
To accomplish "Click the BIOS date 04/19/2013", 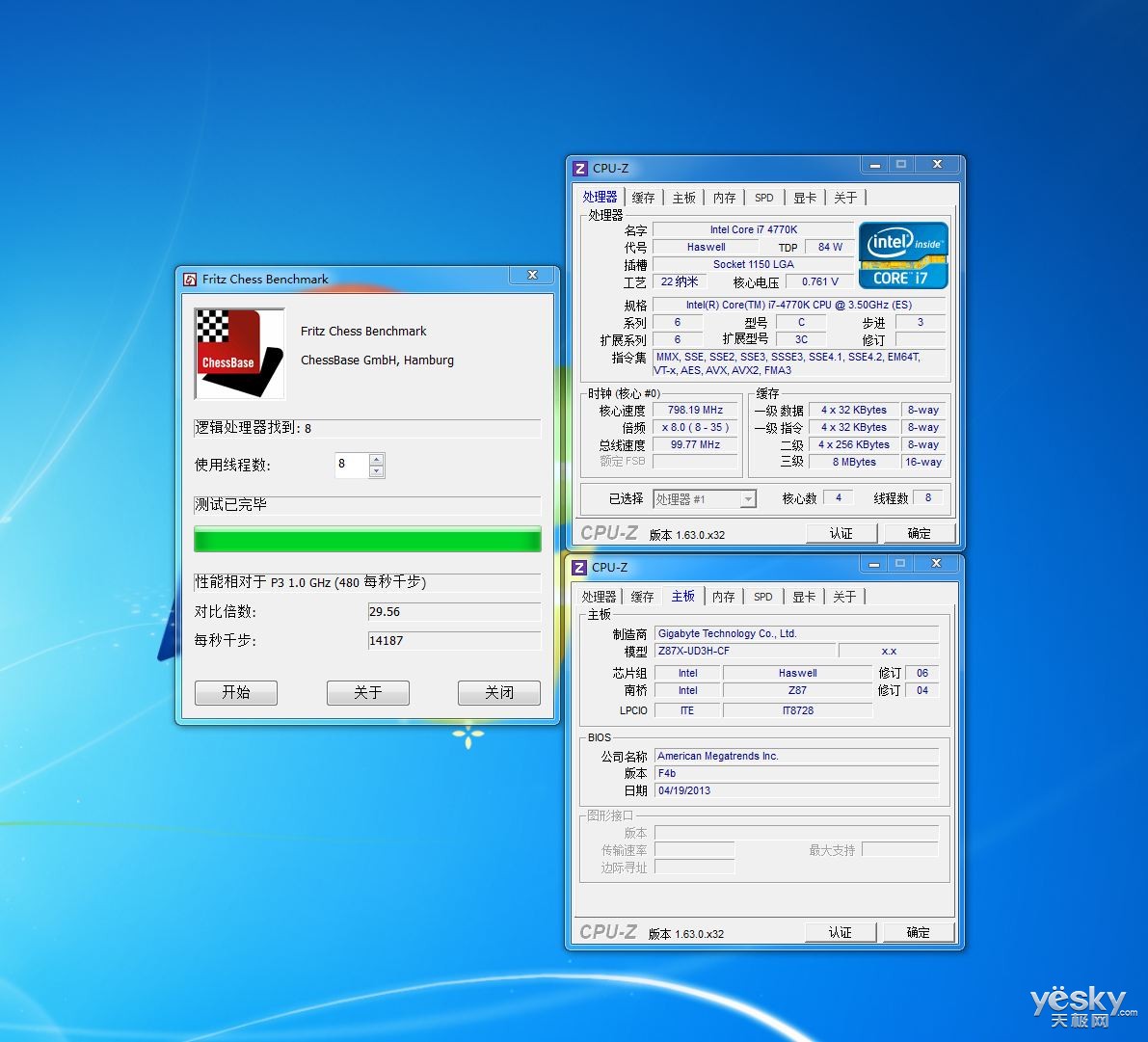I will (796, 790).
